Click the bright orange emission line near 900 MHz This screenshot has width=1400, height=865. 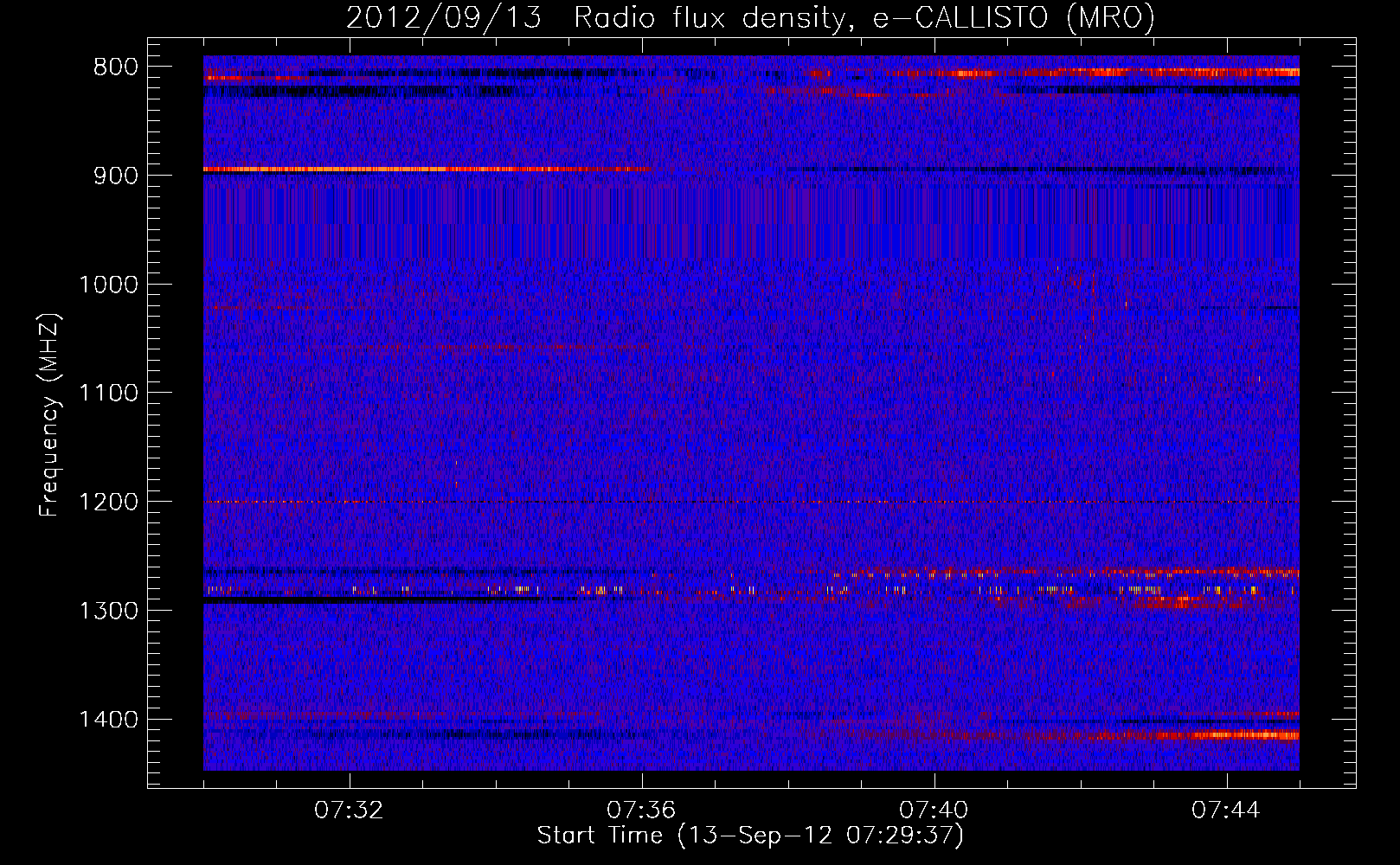[426, 170]
